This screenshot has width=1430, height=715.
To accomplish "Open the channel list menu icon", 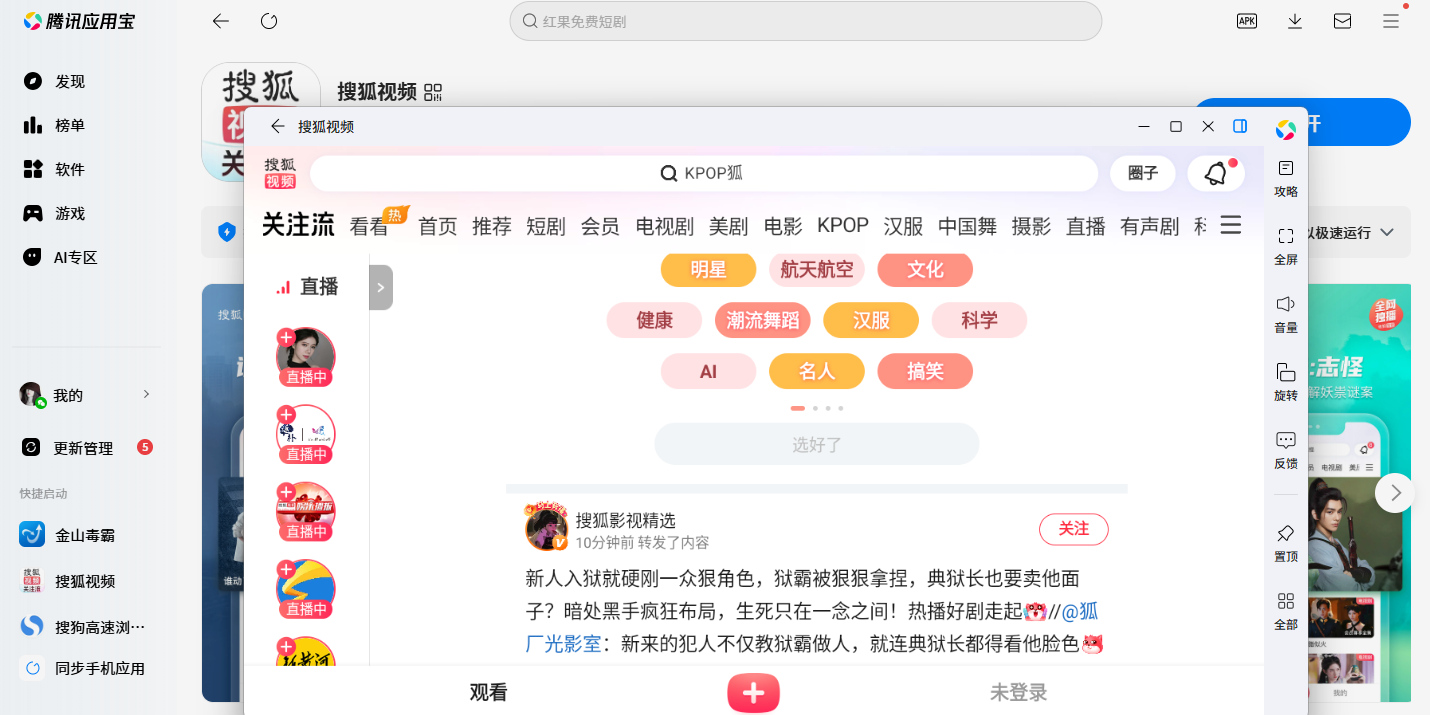I will (1231, 225).
